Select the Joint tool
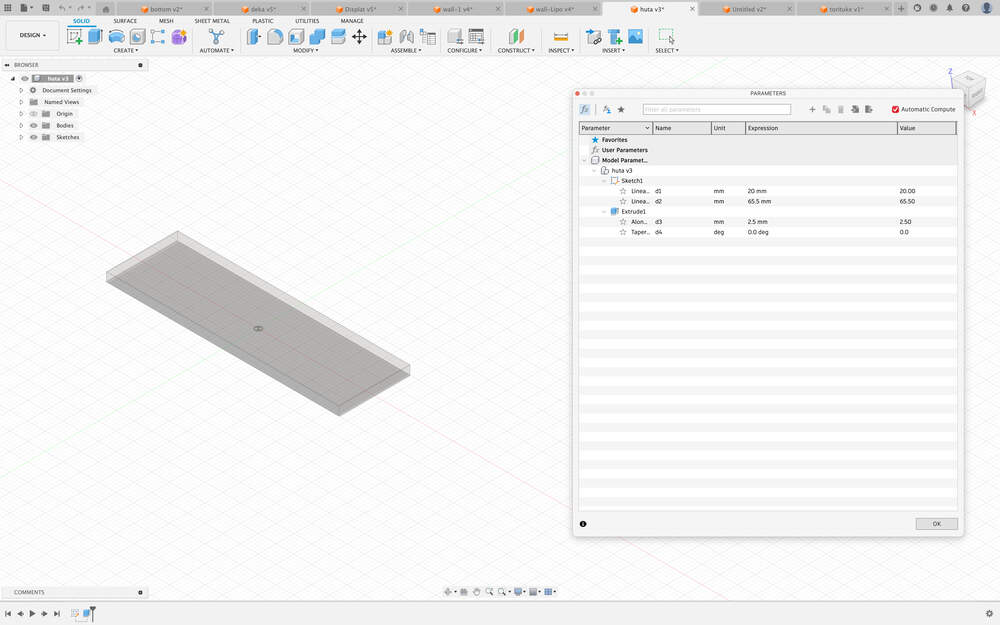Viewport: 1000px width, 625px height. (406, 36)
